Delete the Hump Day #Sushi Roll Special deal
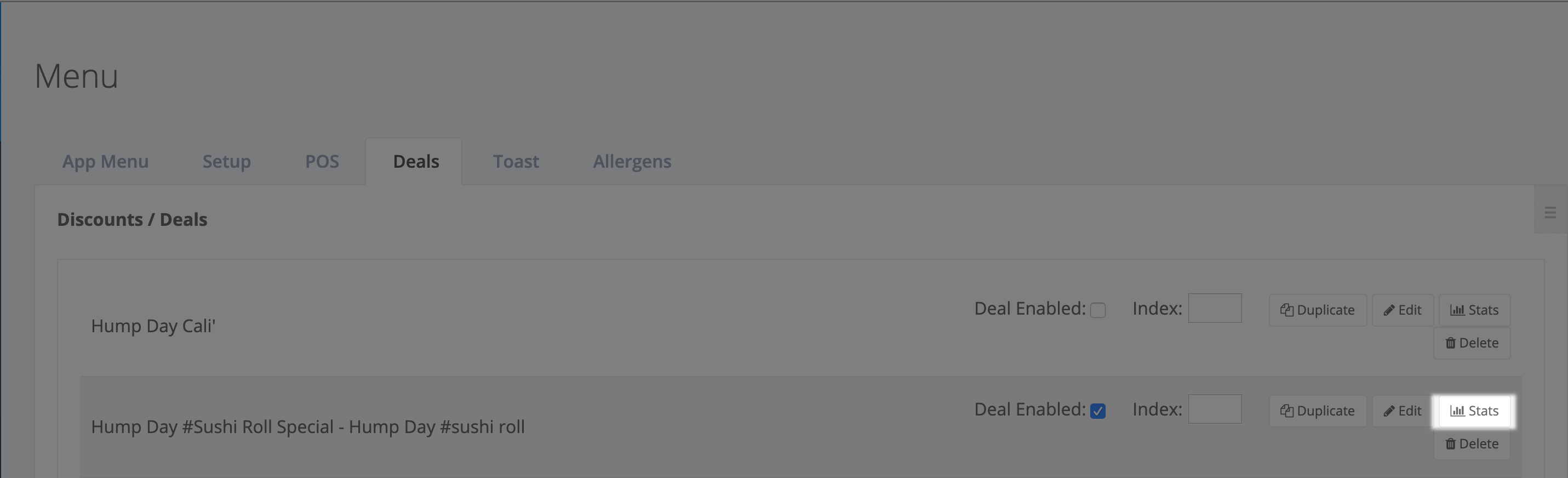This screenshot has height=478, width=1568. coord(1471,444)
